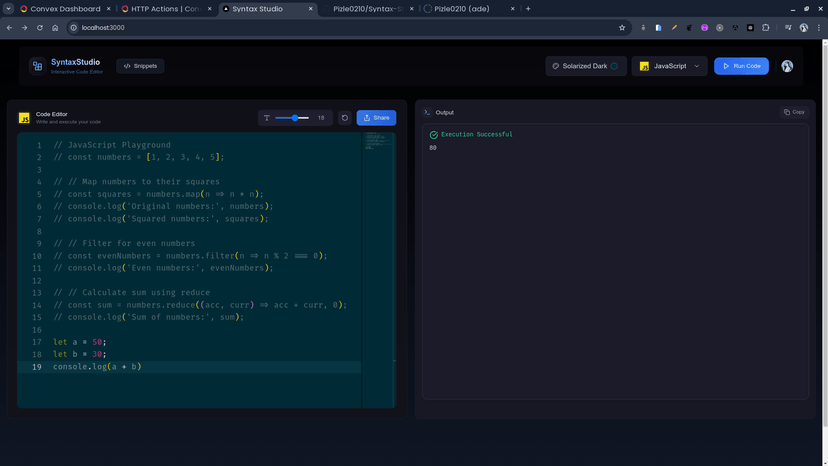Viewport: 828px width, 466px height.
Task: Open the user avatar menu in app header
Action: pos(787,66)
